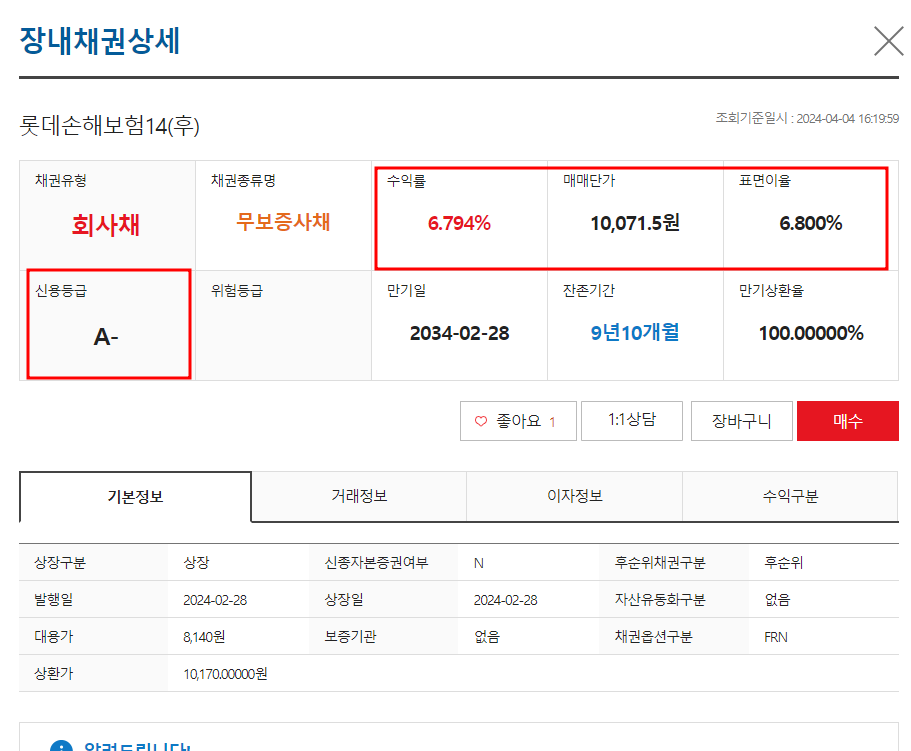Switch to the 수익구분 tab
The height and width of the screenshot is (751, 911).
tap(790, 496)
